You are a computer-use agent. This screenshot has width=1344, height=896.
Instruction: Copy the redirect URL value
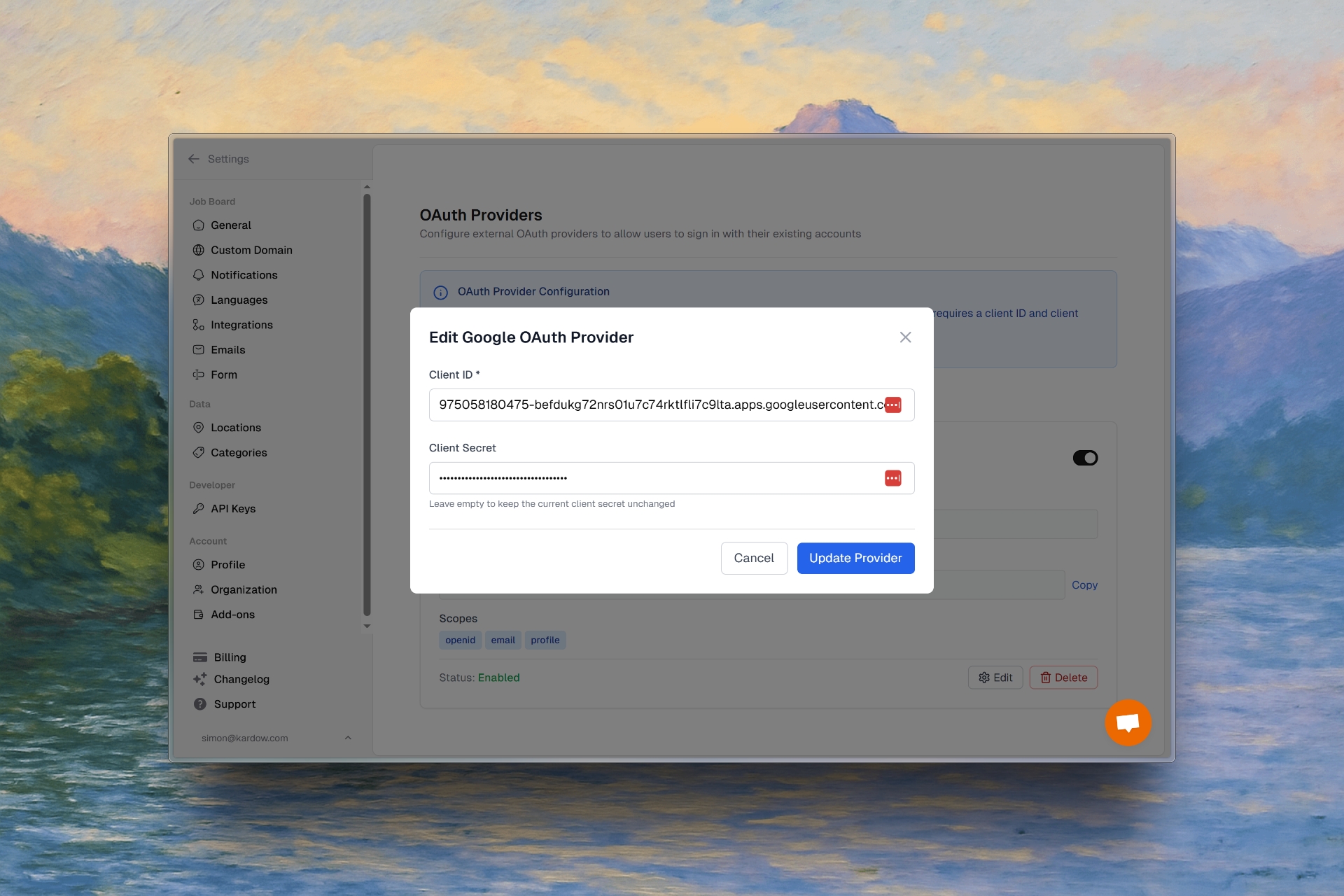(x=1084, y=584)
